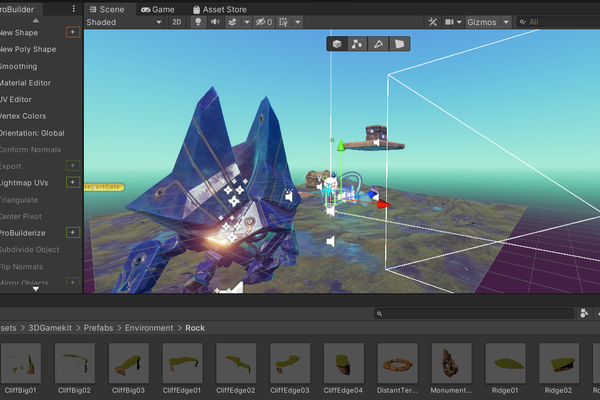Screen dimensions: 600x400
Task: Switch to ProBuilder Vertex selection mode
Action: tap(357, 44)
